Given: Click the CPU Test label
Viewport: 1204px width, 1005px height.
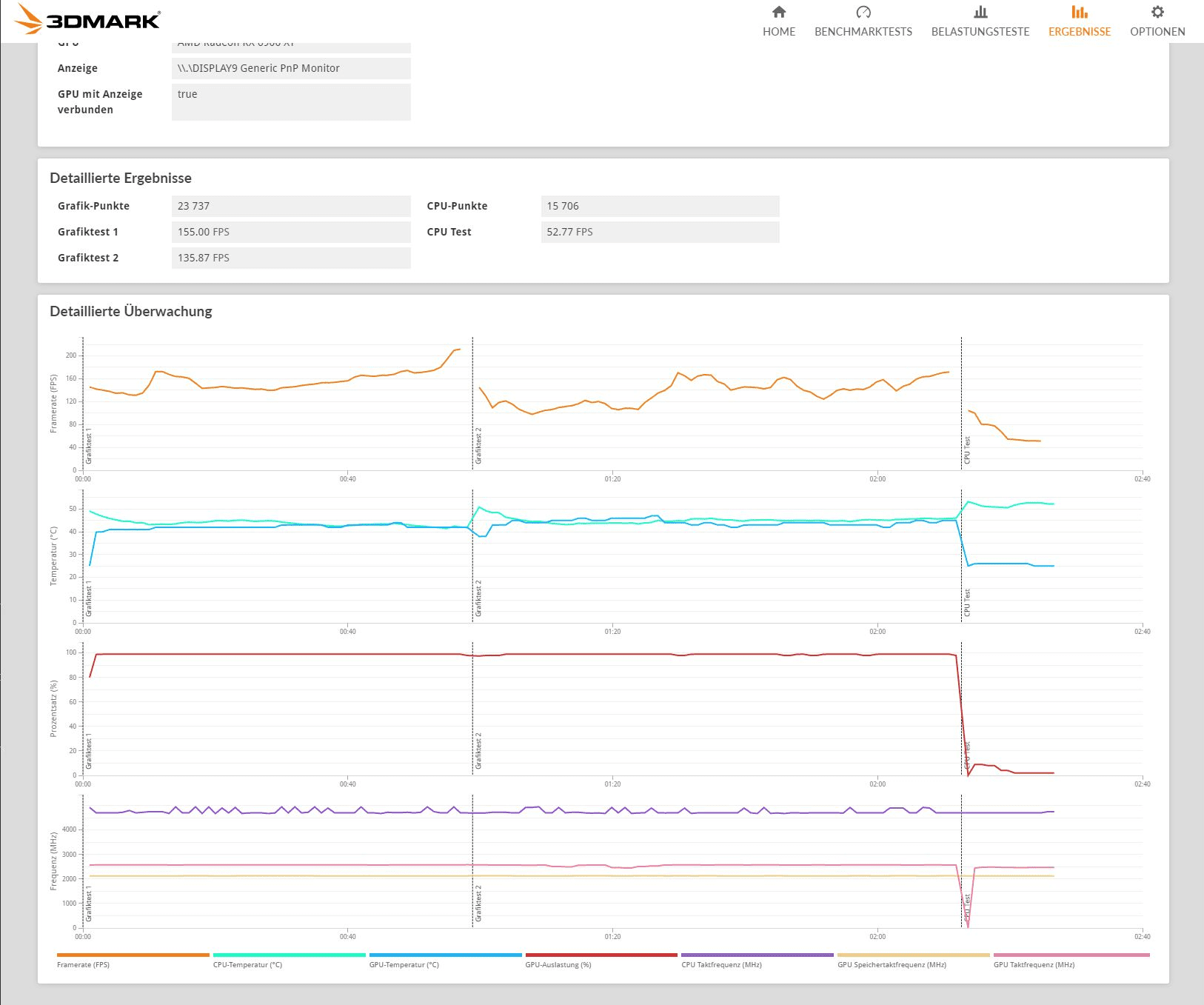Looking at the screenshot, I should (x=449, y=232).
